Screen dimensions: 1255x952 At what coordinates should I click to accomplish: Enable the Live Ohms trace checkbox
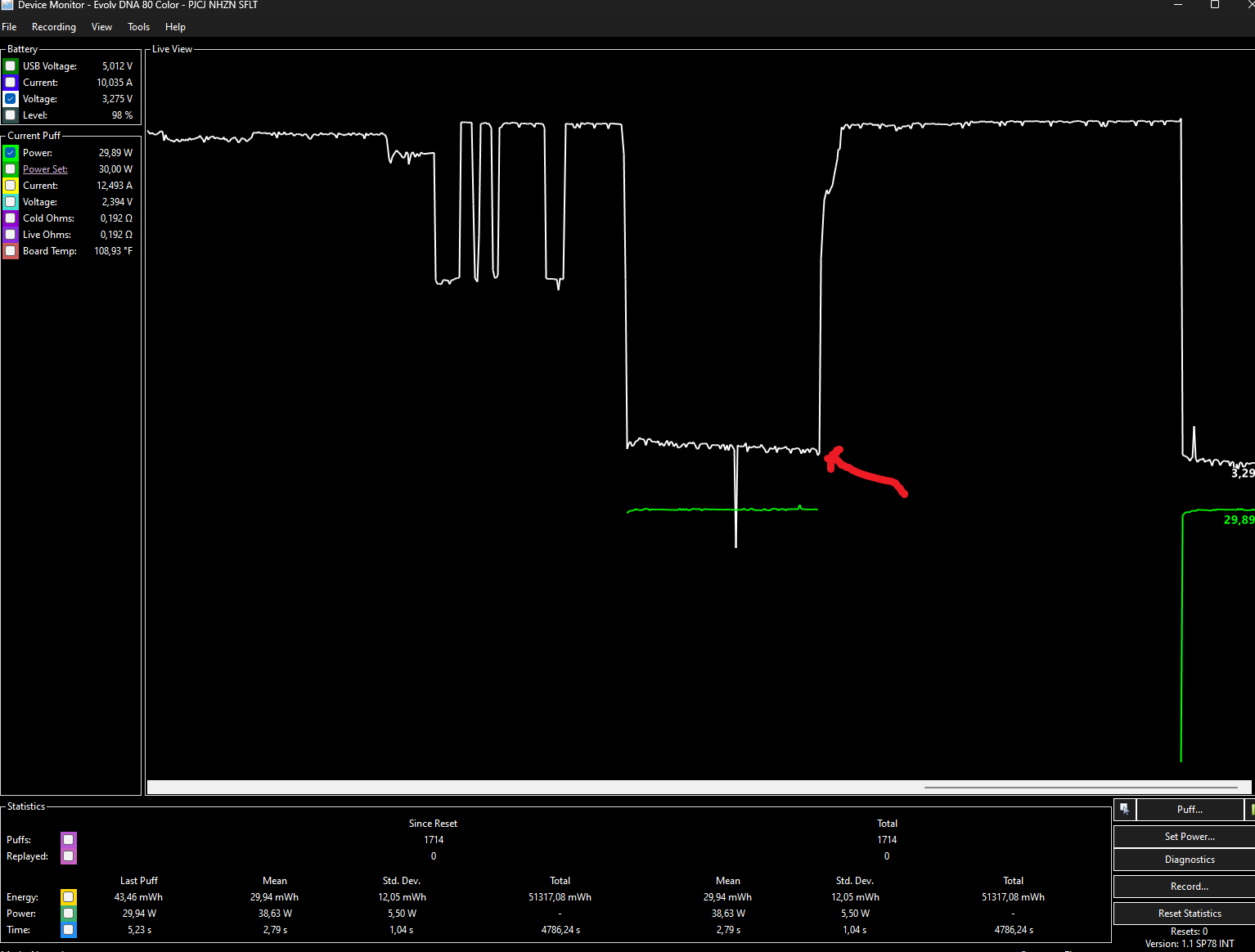11,235
